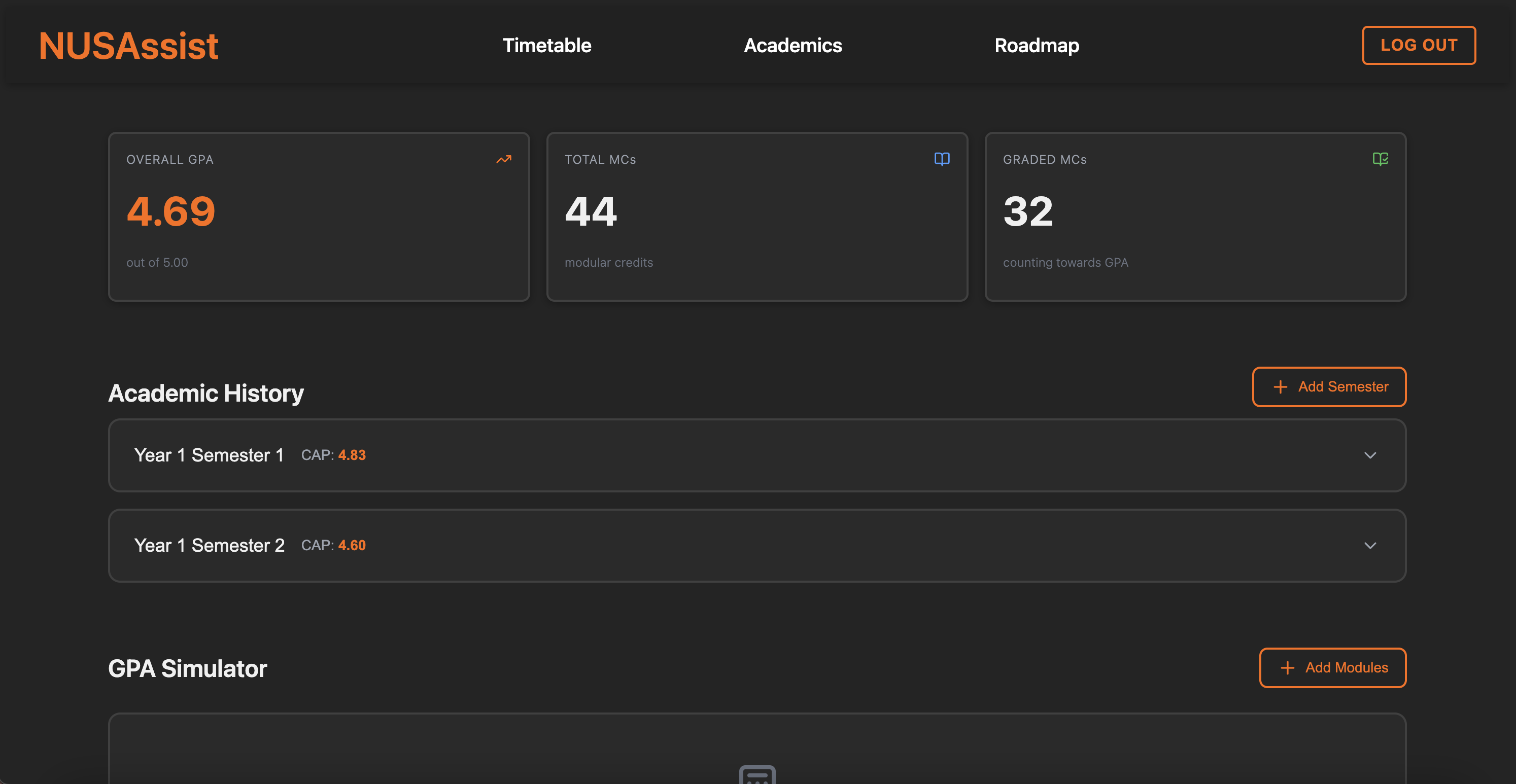Click the Year 1 Semester 2 title
Viewport: 1516px width, 784px height.
[x=209, y=545]
